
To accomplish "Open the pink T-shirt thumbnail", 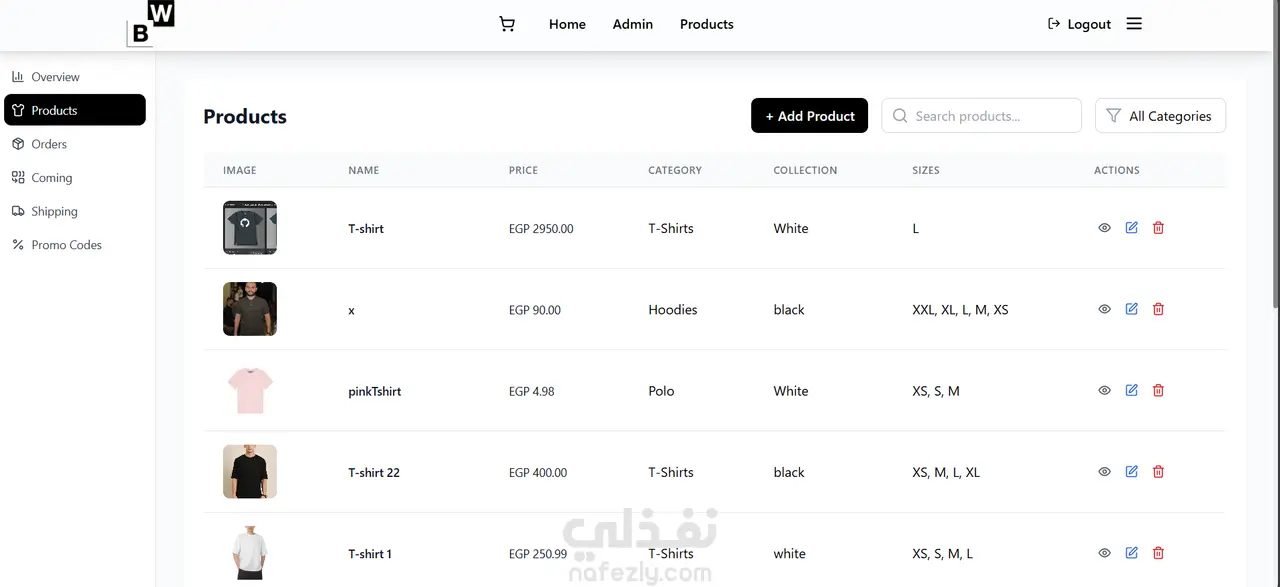I will (249, 391).
